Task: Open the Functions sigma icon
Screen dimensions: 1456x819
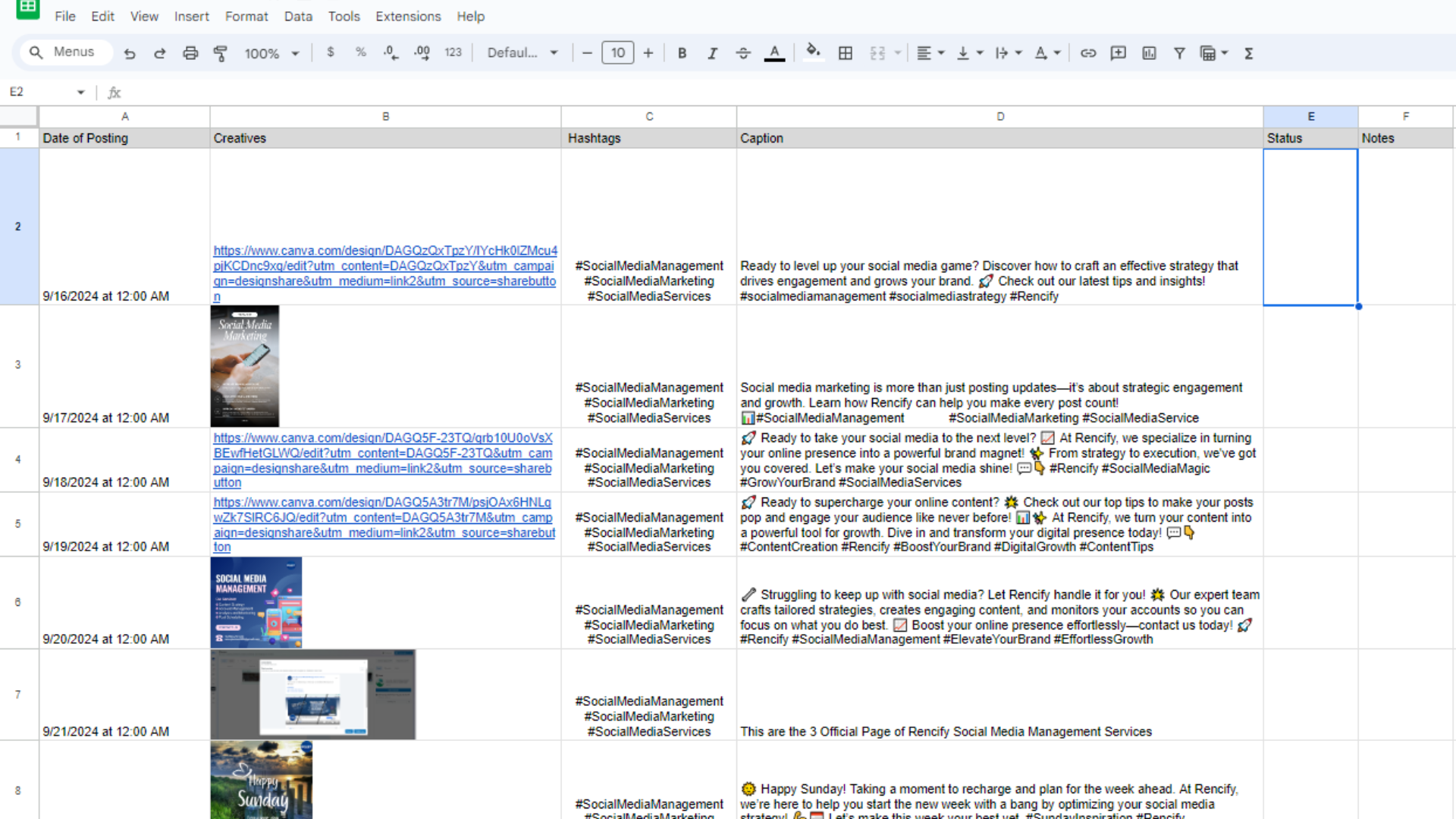Action: coord(1249,53)
